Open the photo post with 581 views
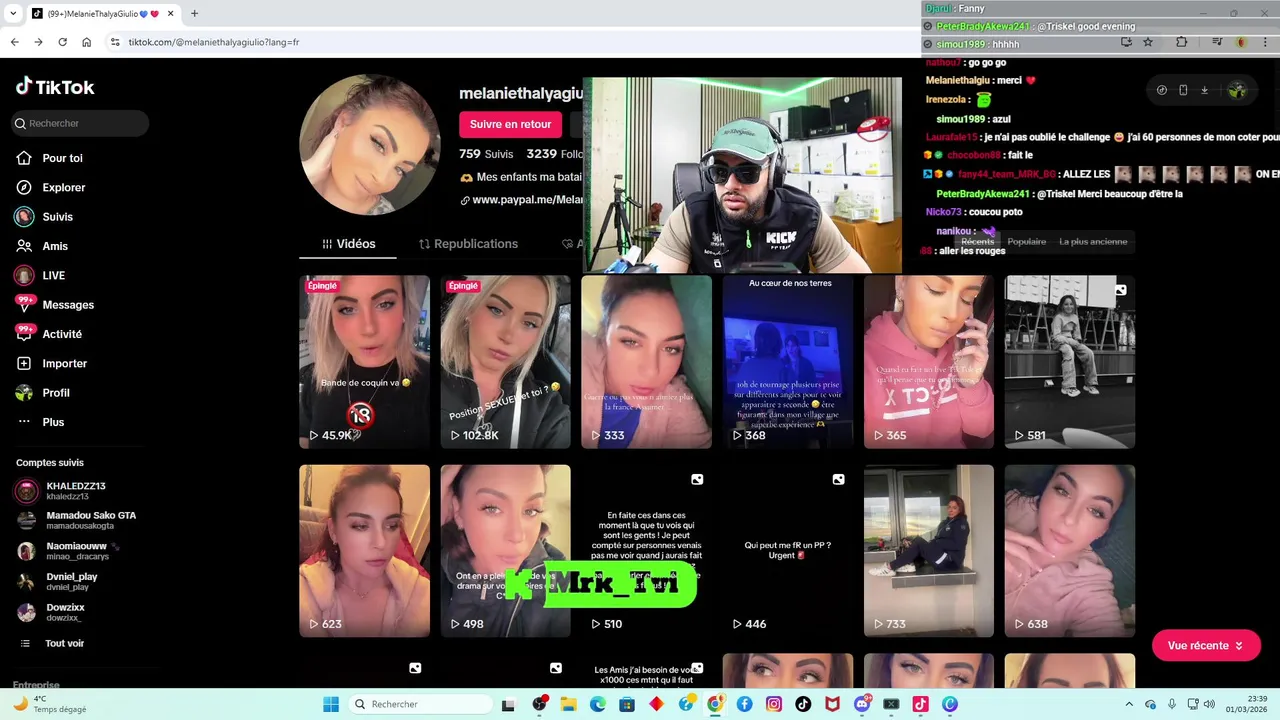 pos(1069,362)
